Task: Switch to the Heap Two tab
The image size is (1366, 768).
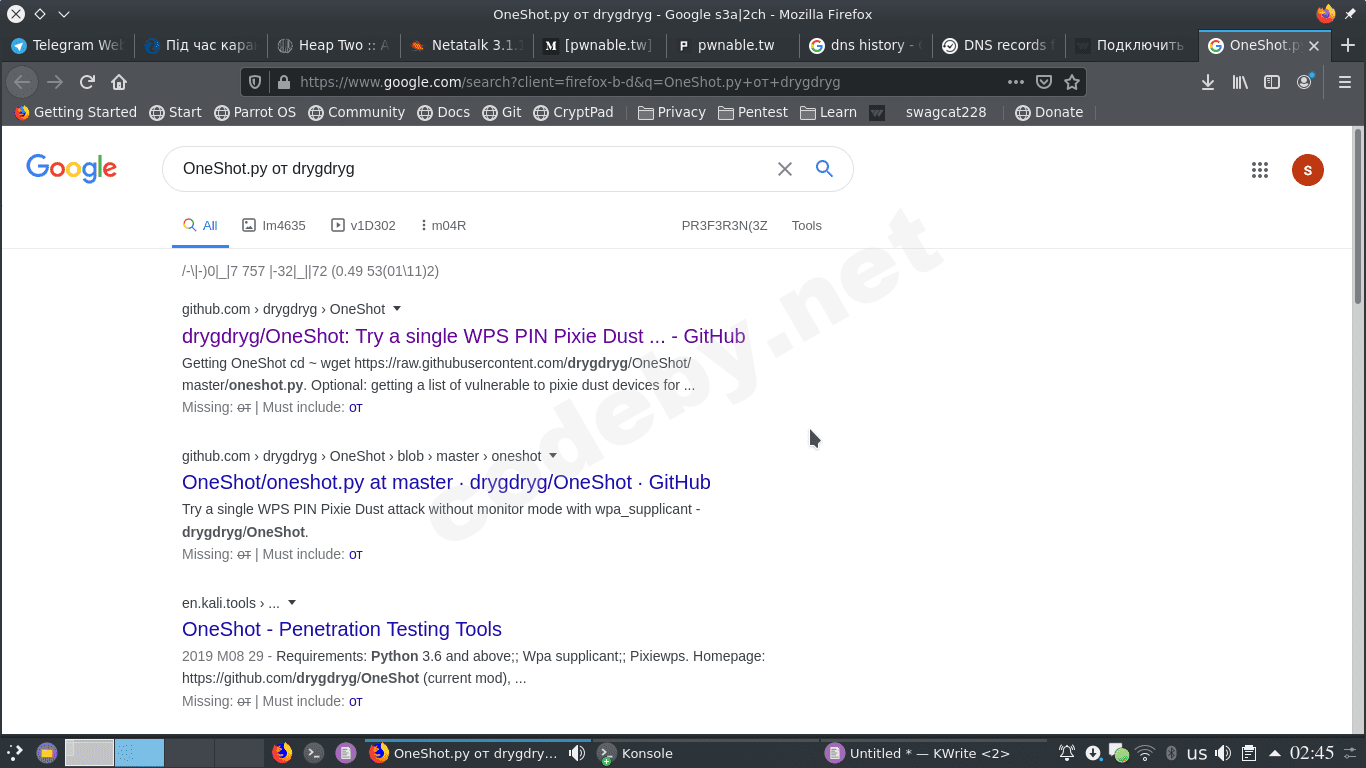Action: [334, 45]
